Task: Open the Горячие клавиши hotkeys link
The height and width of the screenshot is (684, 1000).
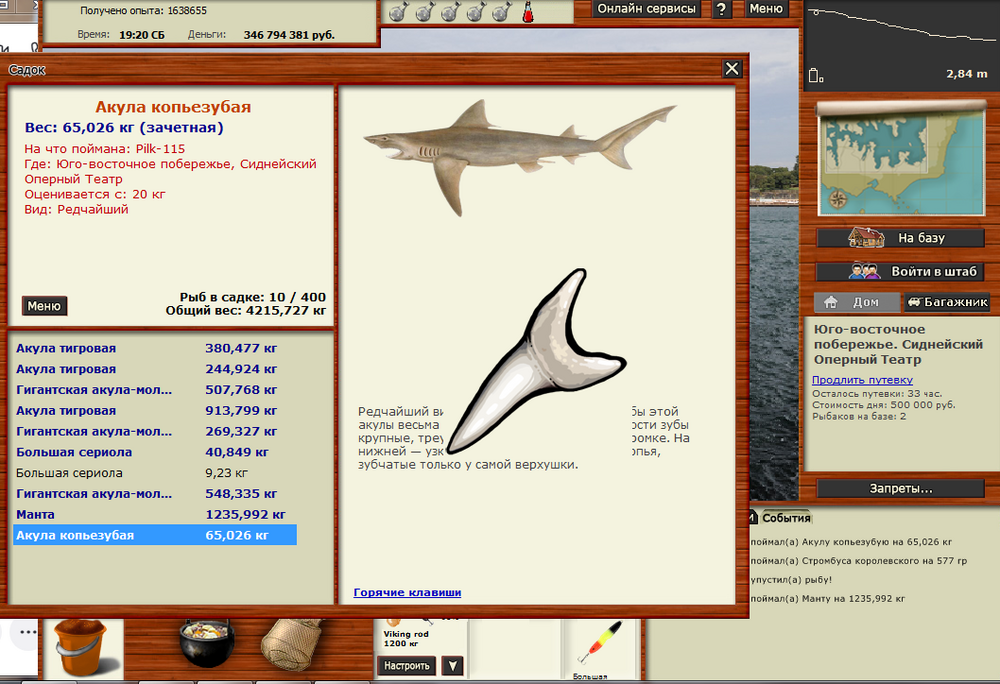Action: pos(407,592)
